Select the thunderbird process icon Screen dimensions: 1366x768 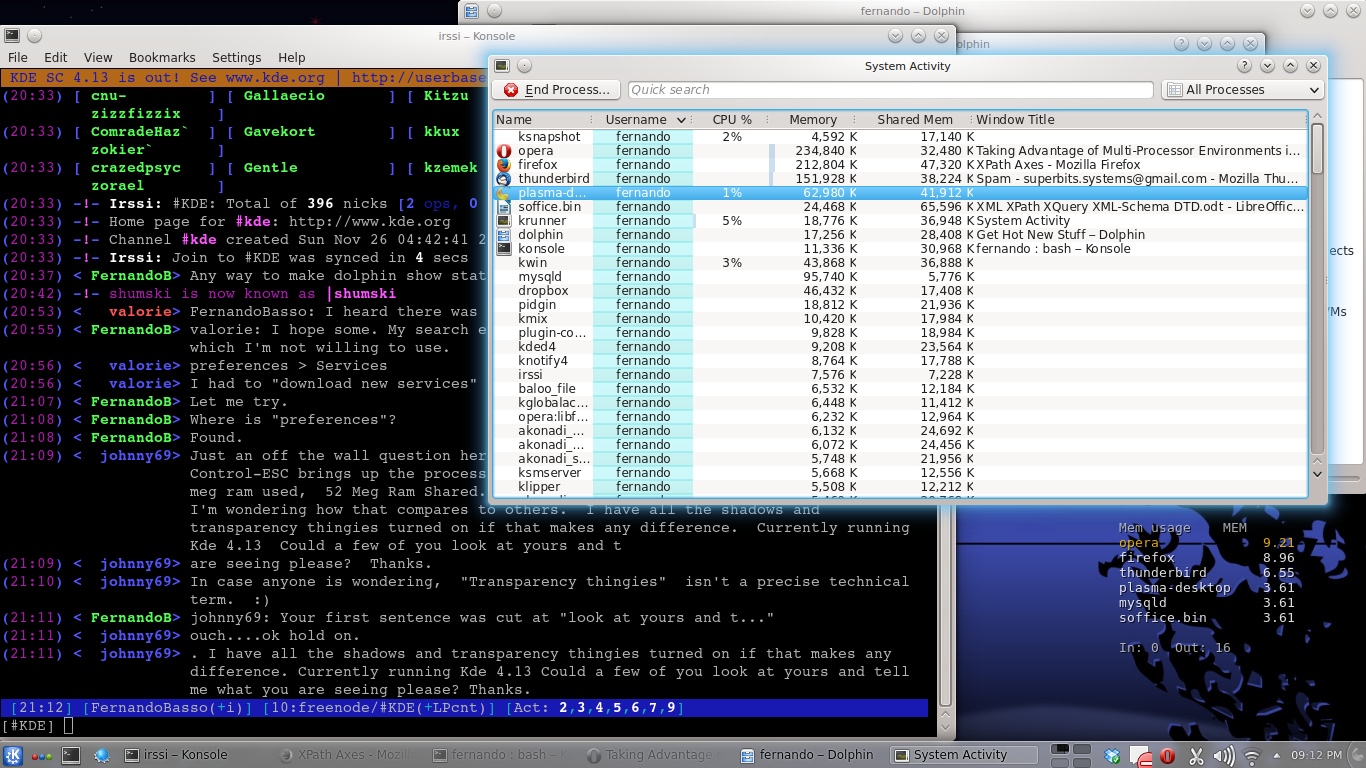504,179
